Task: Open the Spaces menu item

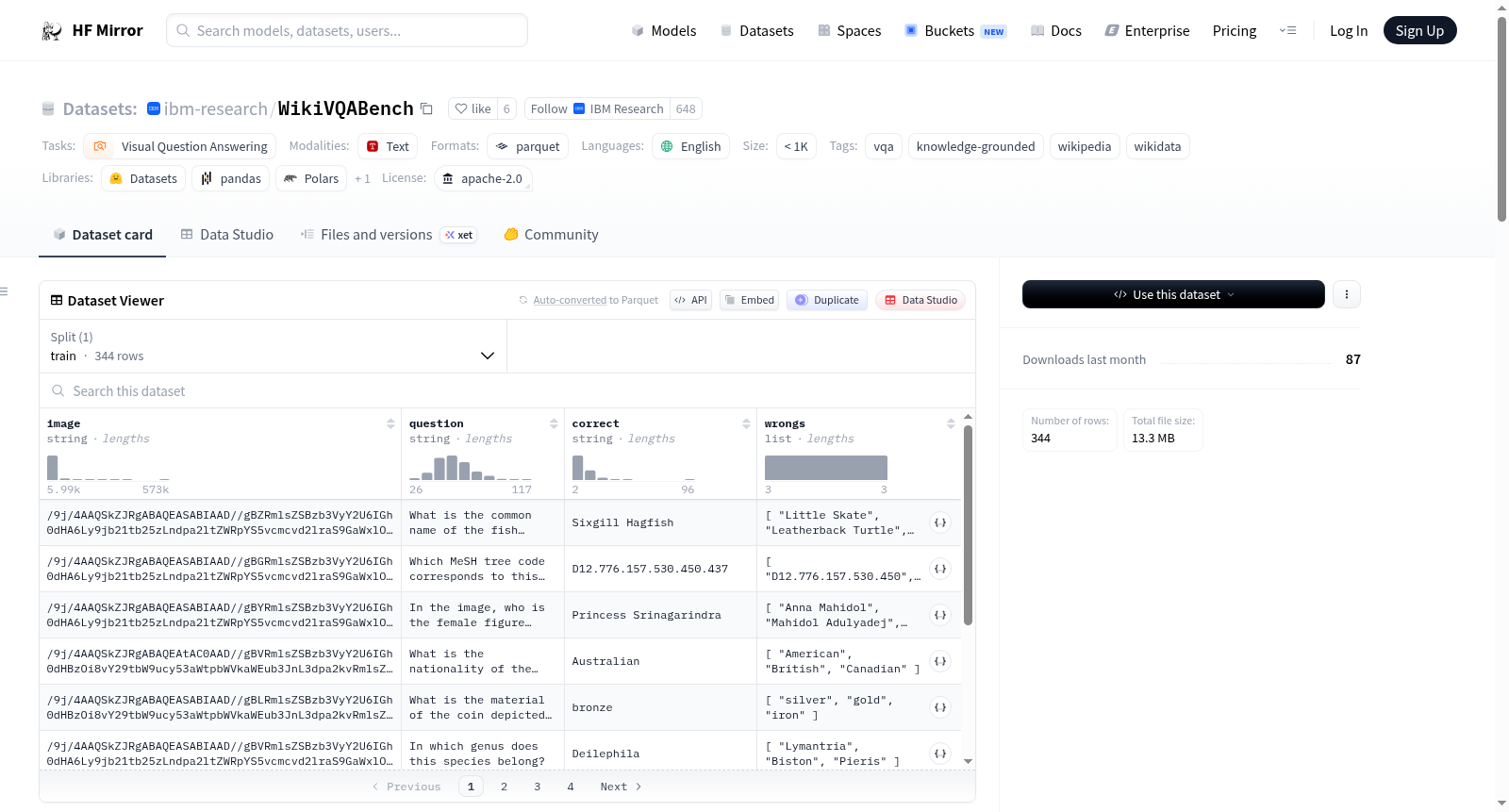Action: pyautogui.click(x=850, y=31)
